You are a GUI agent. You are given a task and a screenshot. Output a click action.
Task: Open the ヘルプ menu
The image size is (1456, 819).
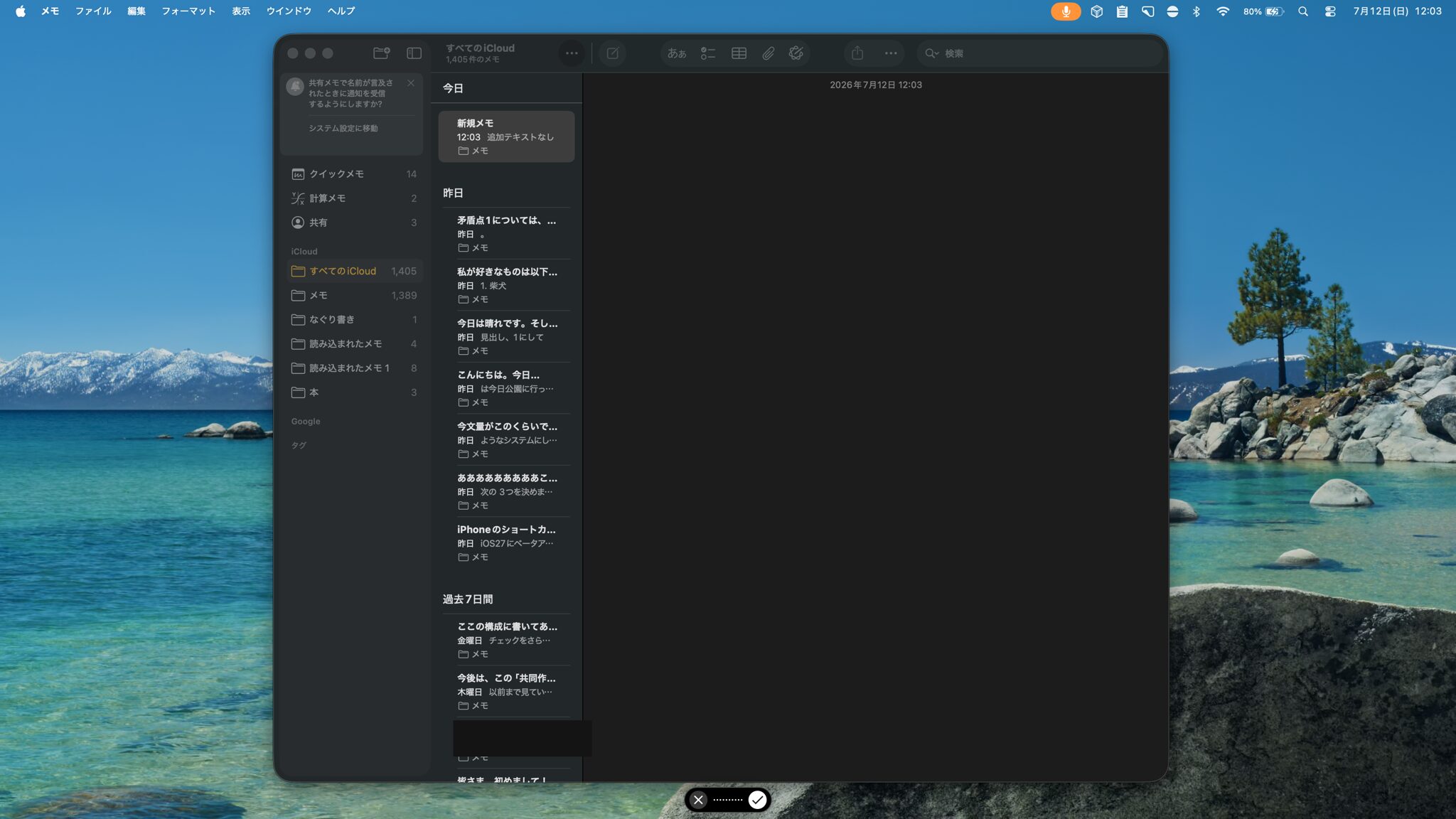click(x=341, y=11)
